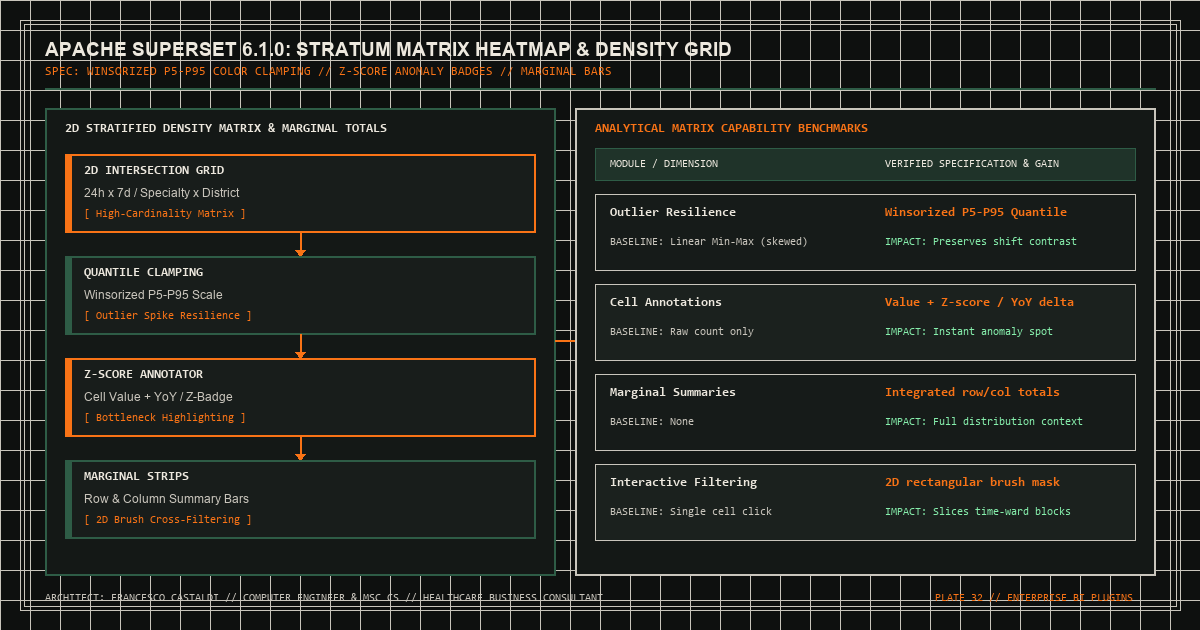Click the '[ Outlier Spike Resilience ]' tag
This screenshot has width=1200, height=630.
pos(168,316)
